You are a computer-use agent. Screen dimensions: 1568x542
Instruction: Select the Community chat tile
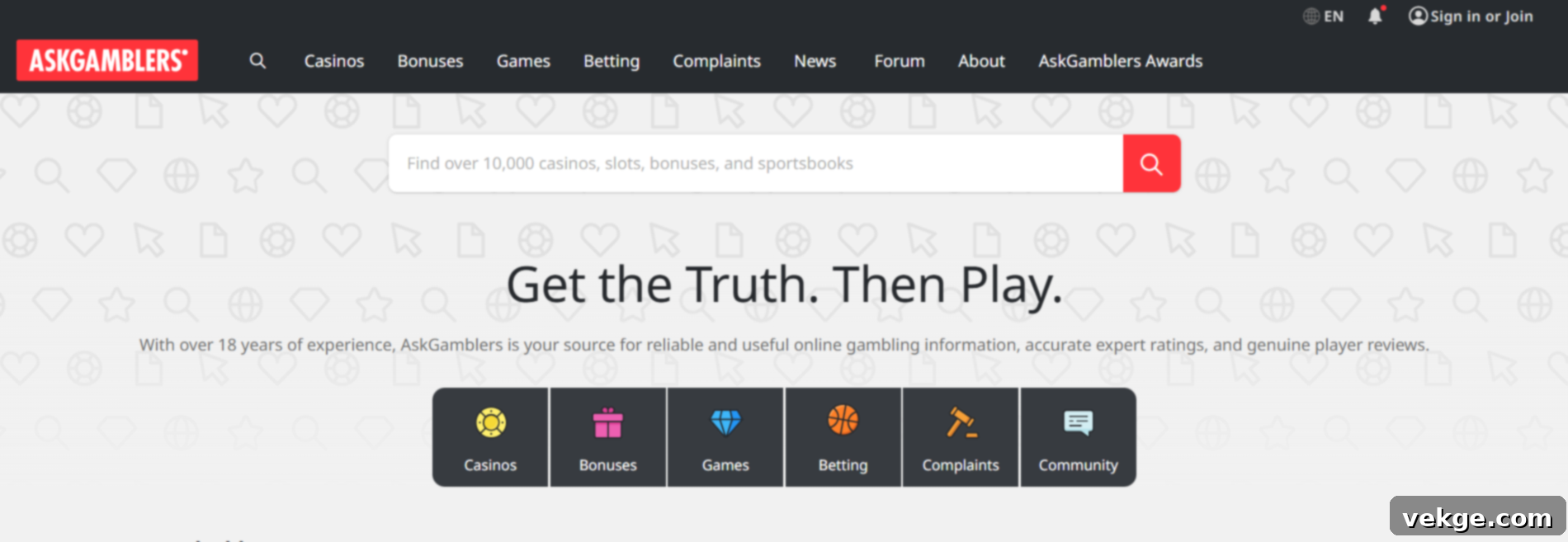pos(1079,437)
